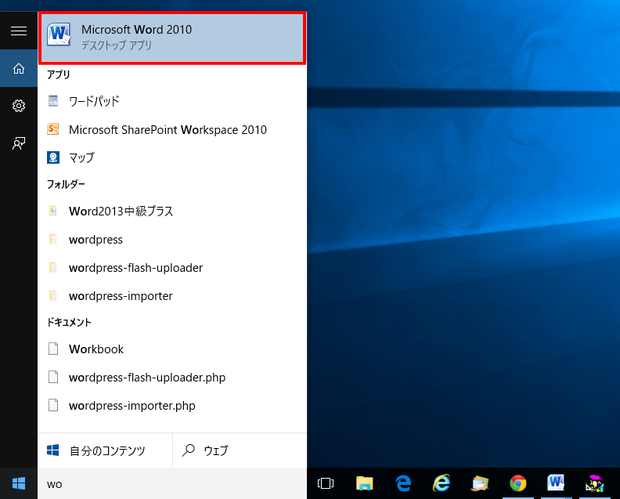Open the マップ app result
Screen dimensions: 620x499
[172, 158]
